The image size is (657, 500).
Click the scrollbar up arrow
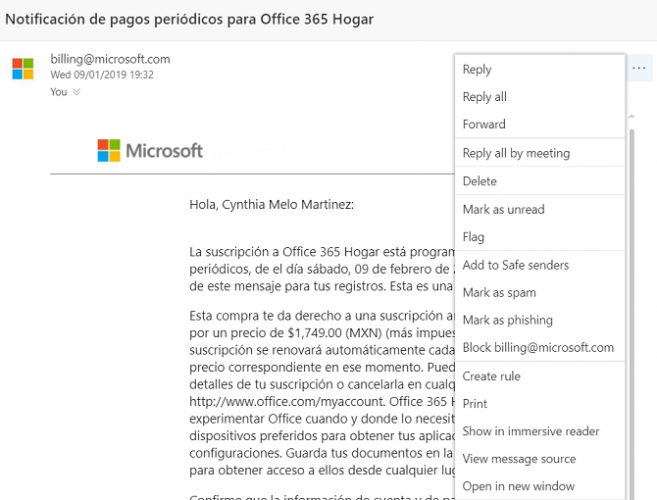pos(632,116)
